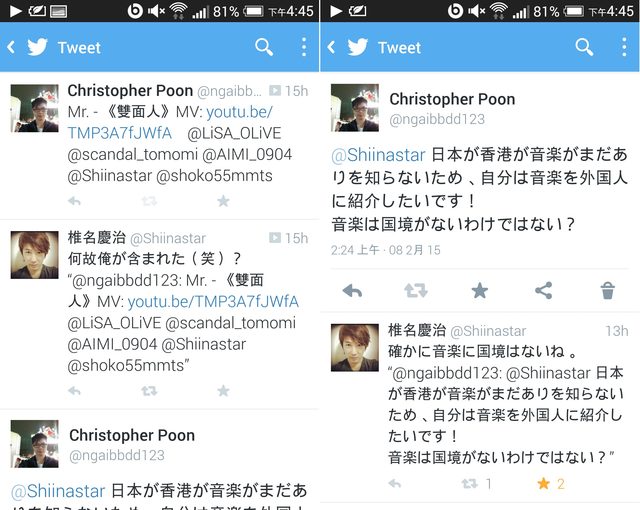Reply to the 13h 椎名慶治 tweet
Viewport: 640px width, 510px height.
pyautogui.click(x=394, y=484)
